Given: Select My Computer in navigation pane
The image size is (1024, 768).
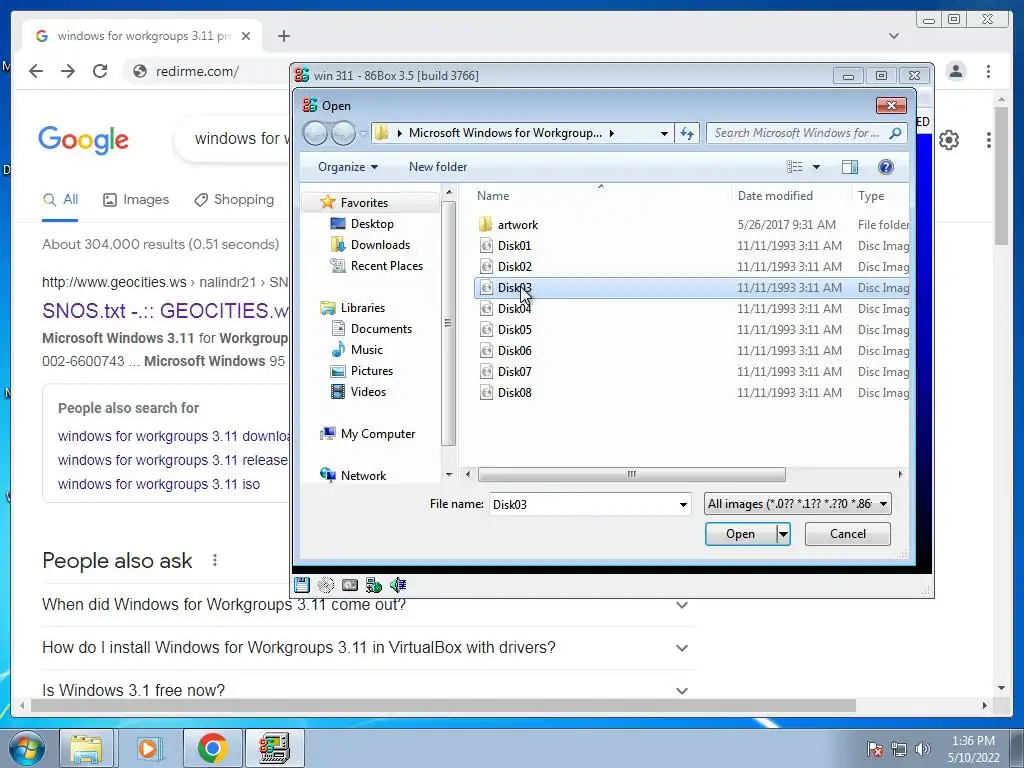Looking at the screenshot, I should (x=377, y=434).
